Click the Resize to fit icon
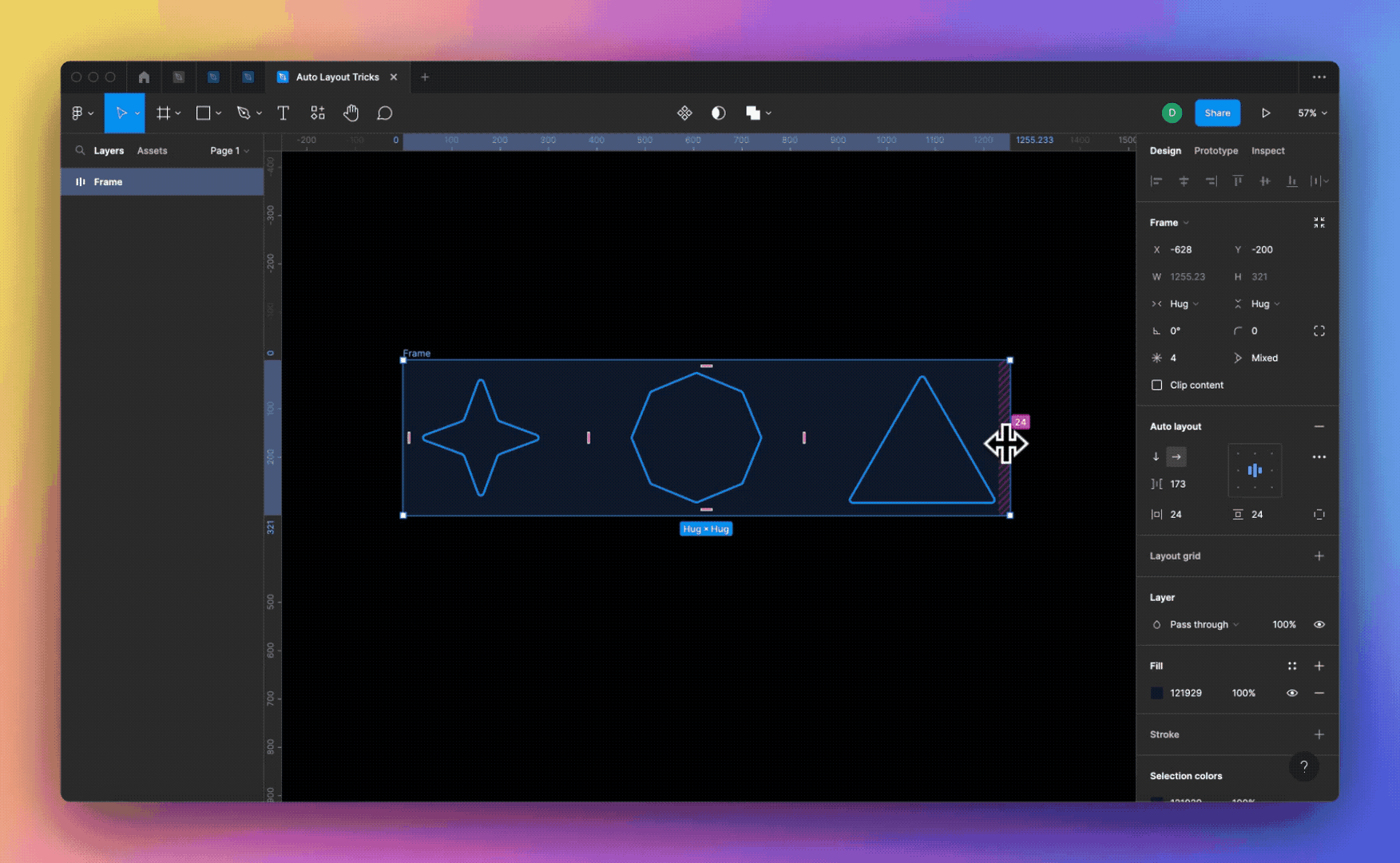 (1319, 223)
